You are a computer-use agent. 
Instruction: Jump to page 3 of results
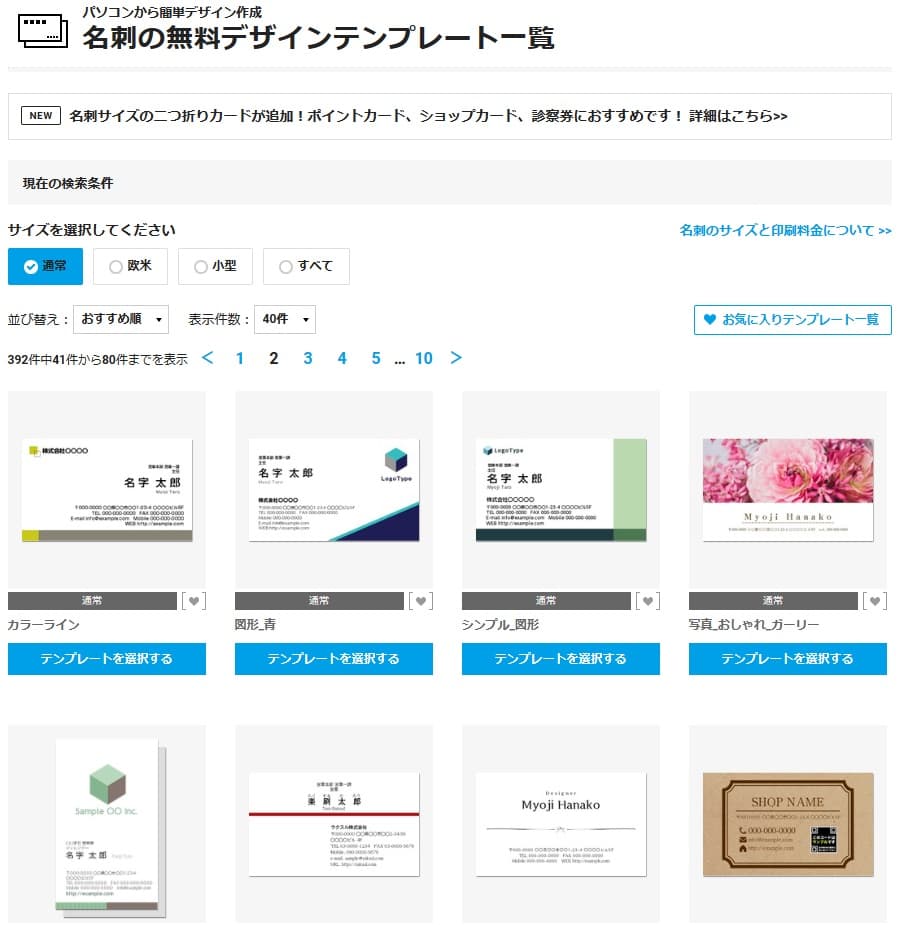click(308, 358)
